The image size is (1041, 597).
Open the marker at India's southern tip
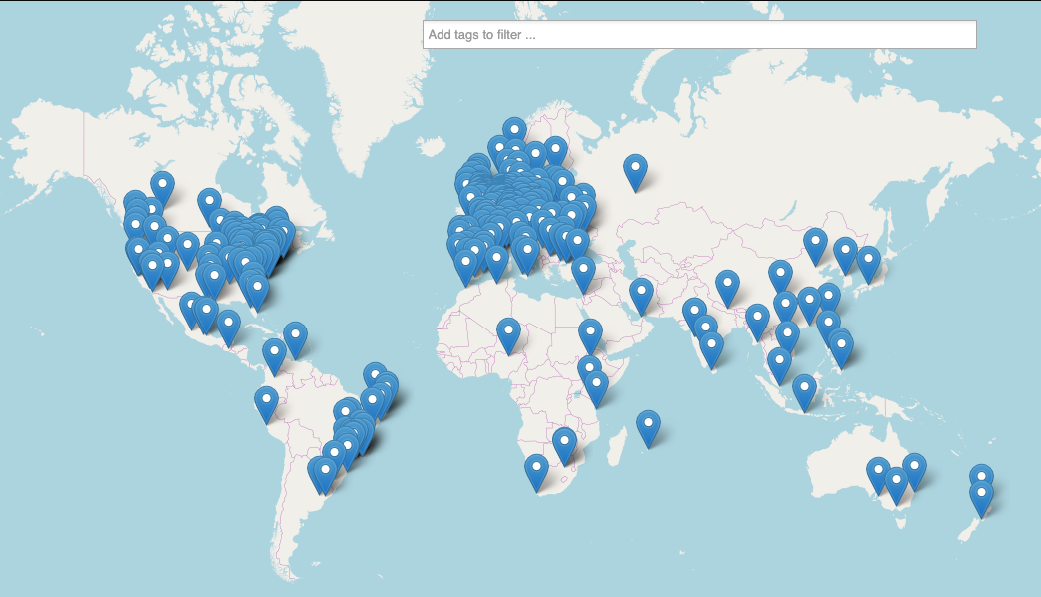[711, 350]
